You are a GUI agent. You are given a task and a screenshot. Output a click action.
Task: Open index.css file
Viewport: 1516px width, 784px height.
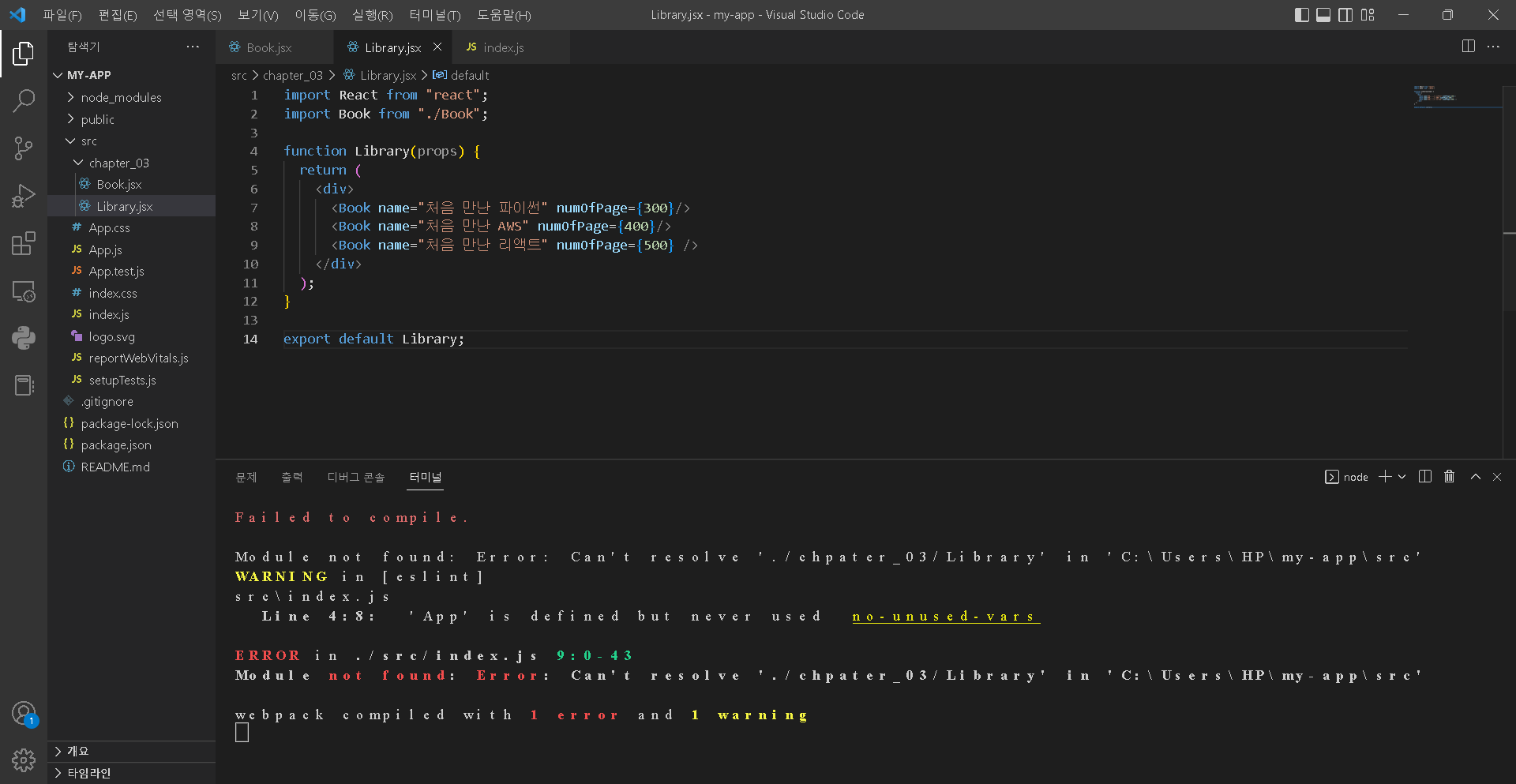click(131, 293)
